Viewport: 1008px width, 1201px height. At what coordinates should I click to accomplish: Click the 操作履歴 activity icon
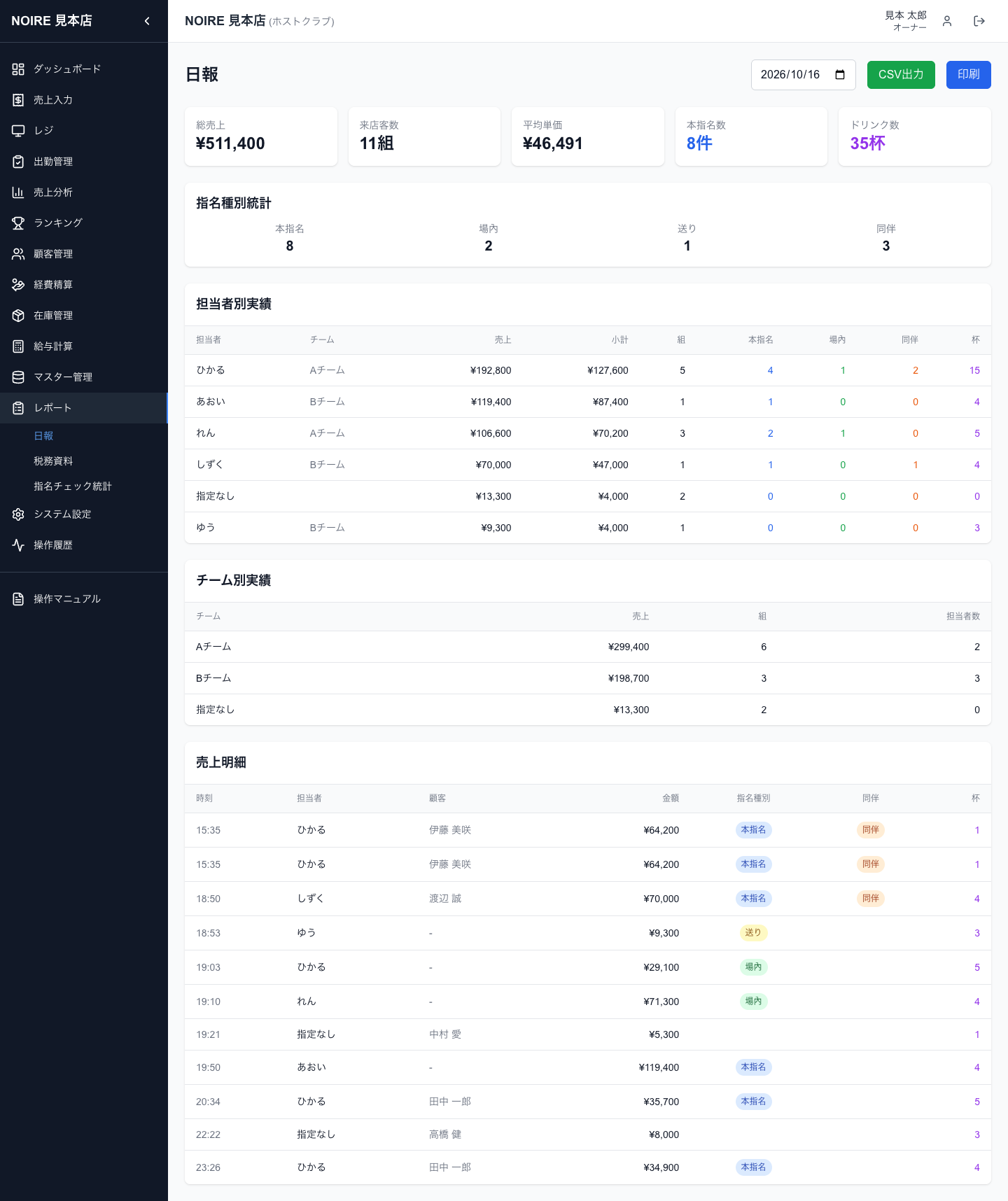(x=18, y=545)
